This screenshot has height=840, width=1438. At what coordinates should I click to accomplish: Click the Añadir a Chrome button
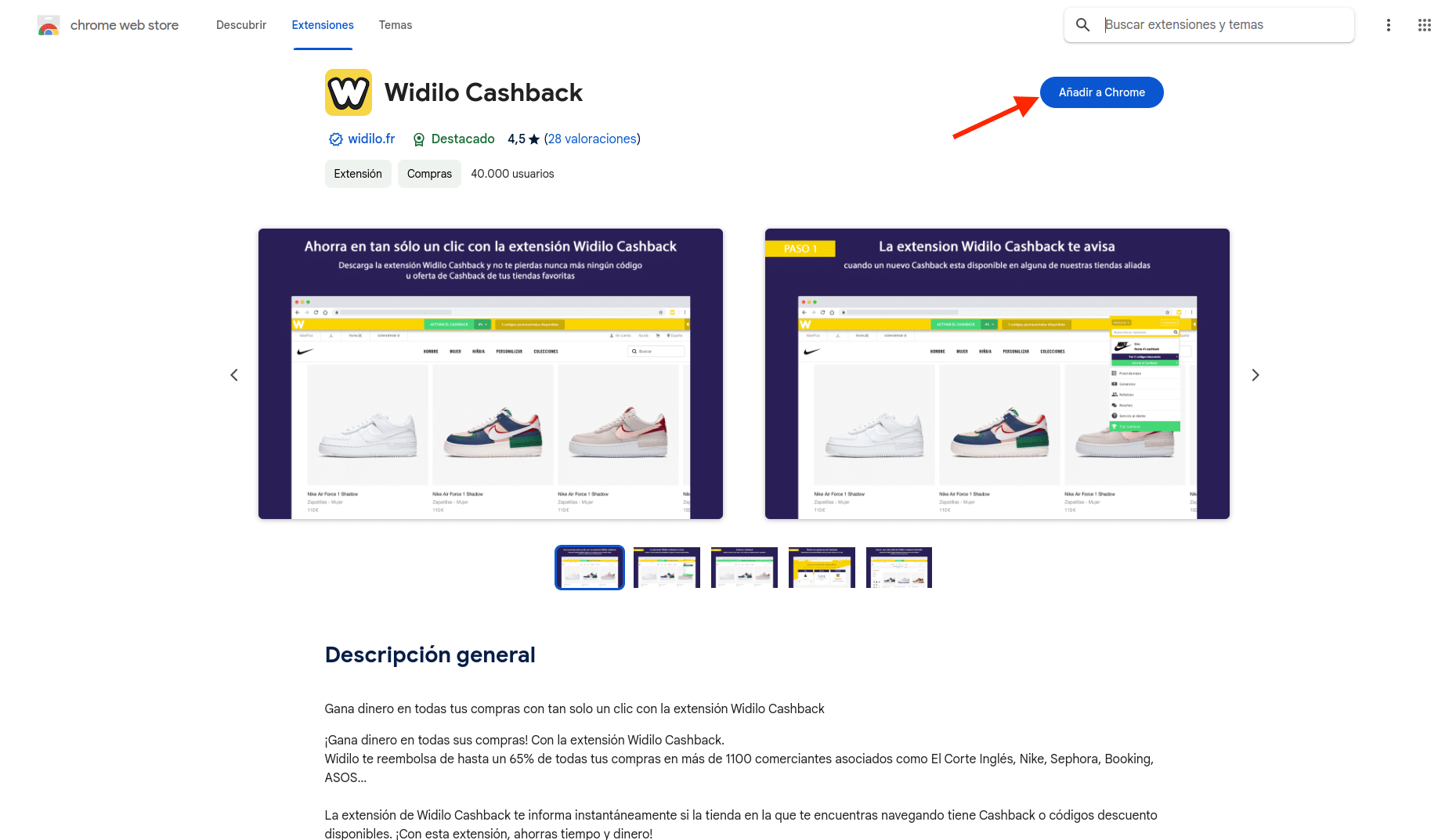click(x=1101, y=92)
